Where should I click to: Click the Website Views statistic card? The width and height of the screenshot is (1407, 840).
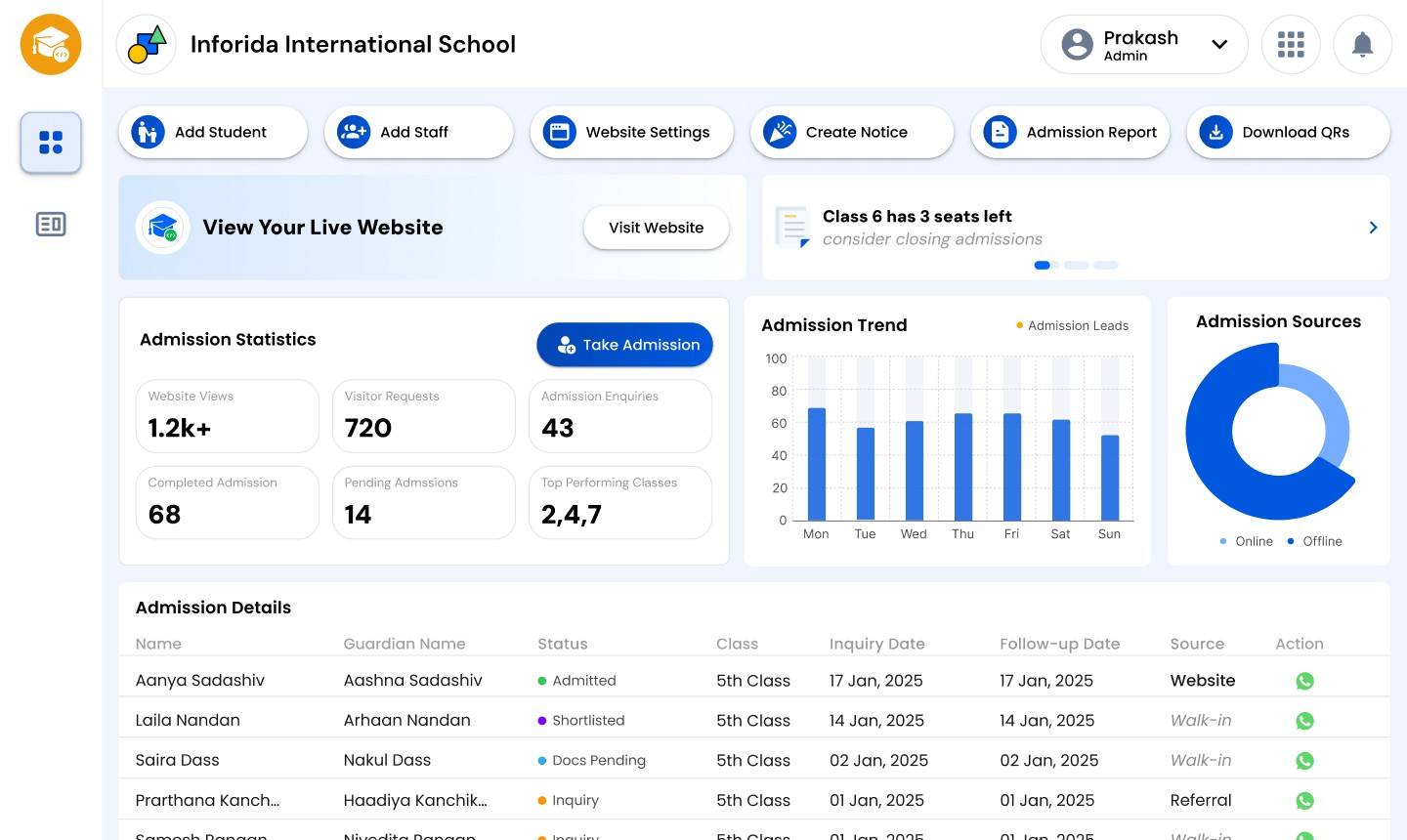(227, 416)
